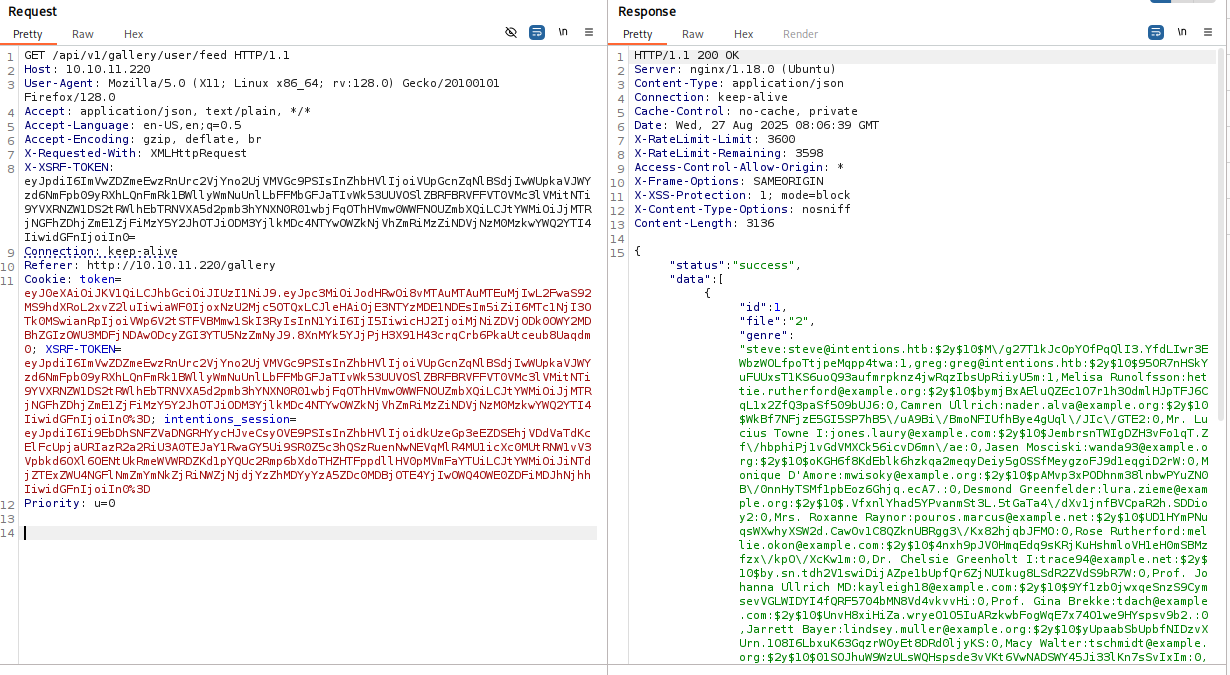Toggle hiding of non-printable characters in Request
This screenshot has height=675, width=1230.
tap(511, 32)
